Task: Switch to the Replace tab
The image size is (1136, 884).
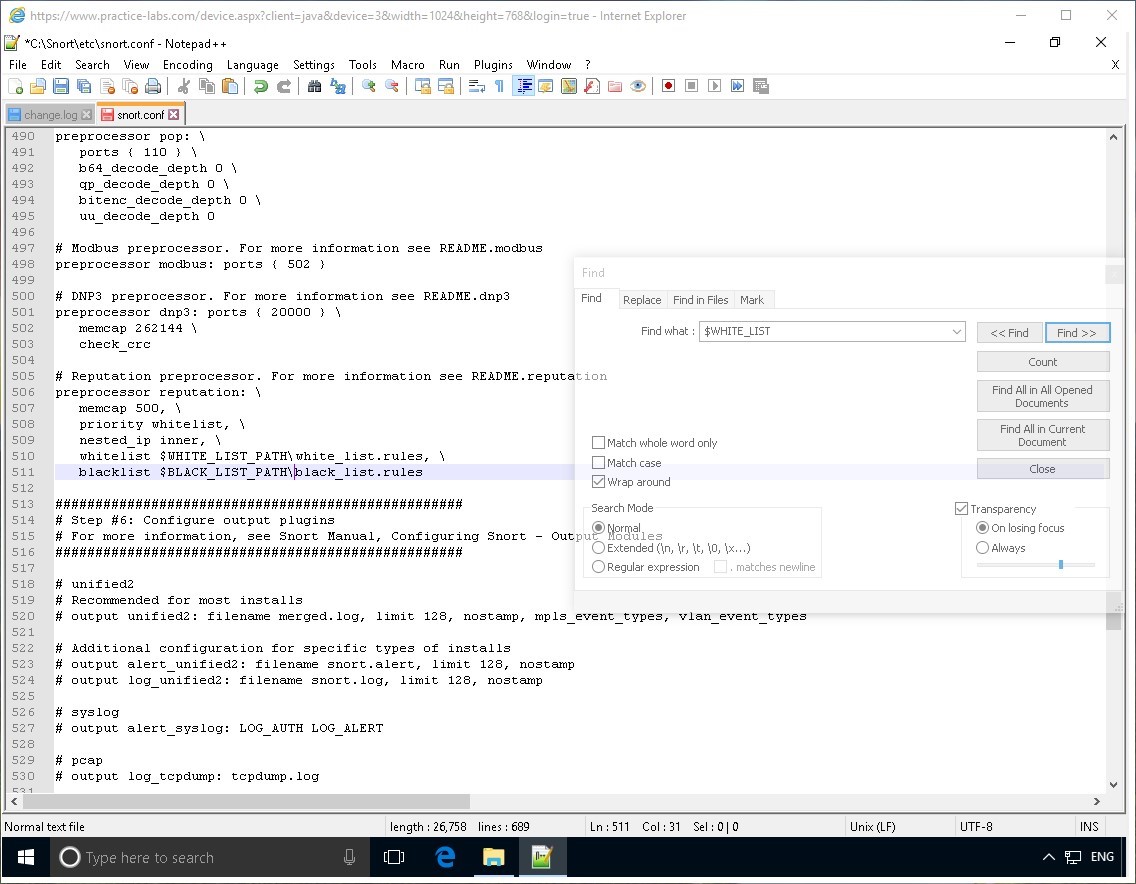Action: 641,300
